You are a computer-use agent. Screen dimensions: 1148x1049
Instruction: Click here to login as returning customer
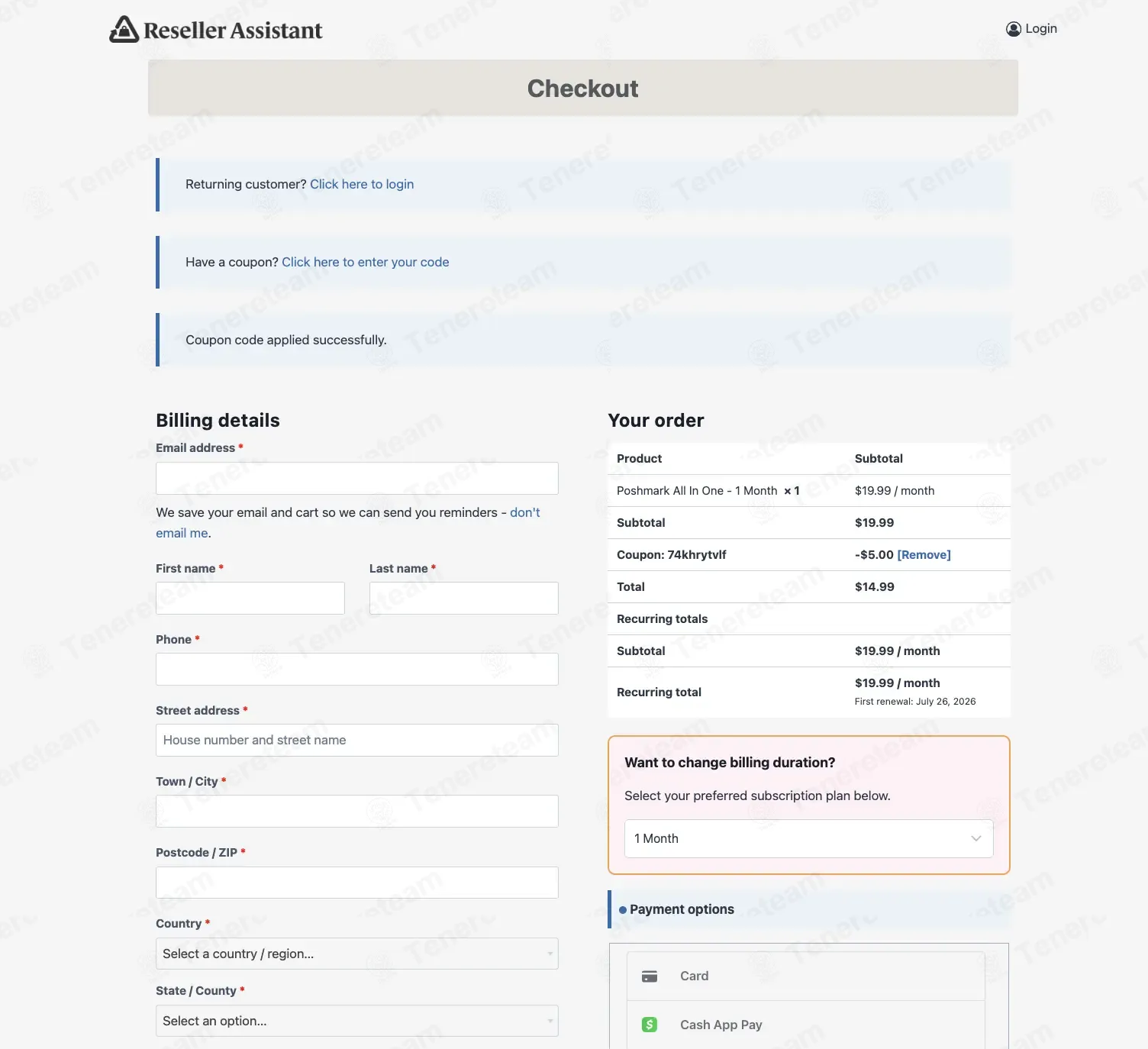362,184
